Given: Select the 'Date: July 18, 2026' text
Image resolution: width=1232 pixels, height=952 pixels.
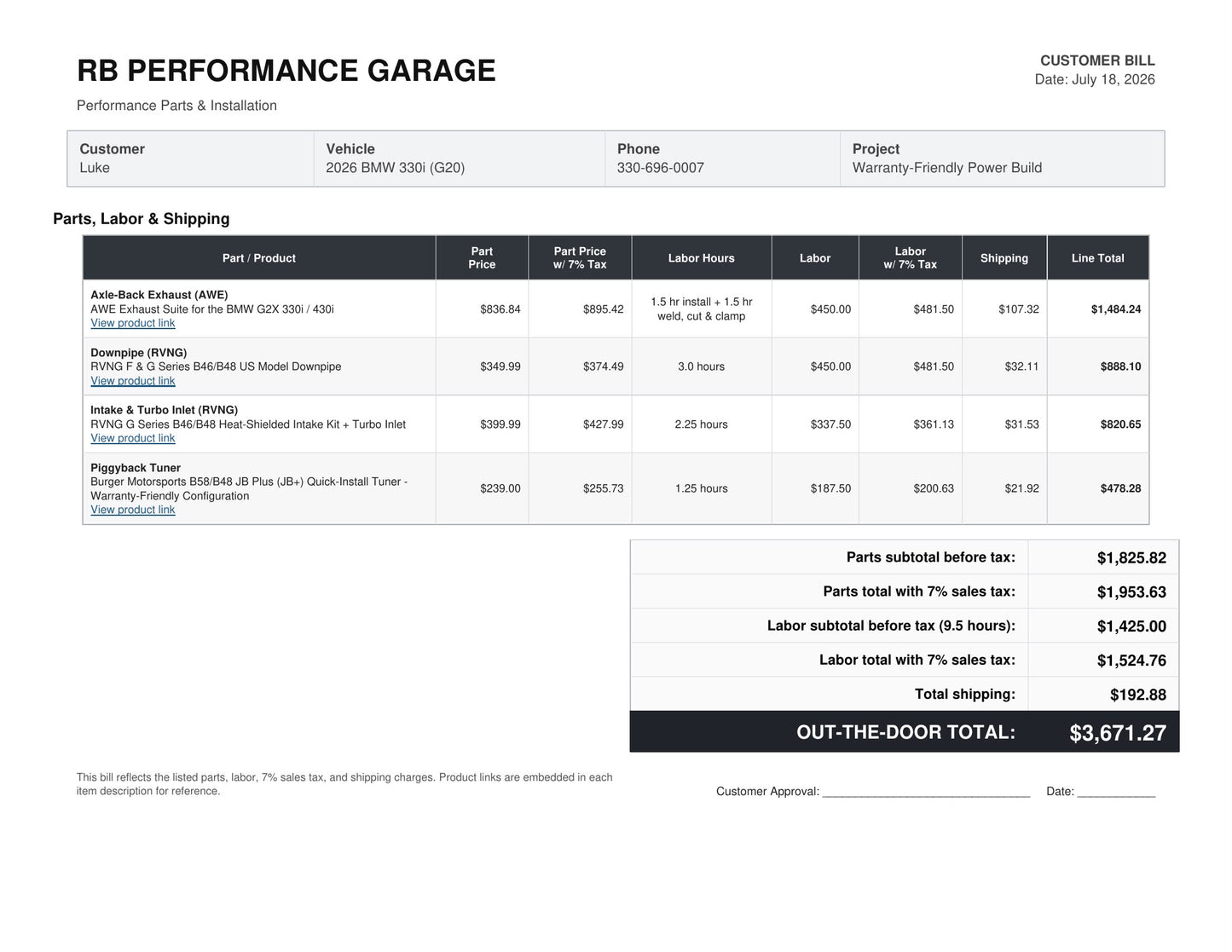Looking at the screenshot, I should (1095, 79).
